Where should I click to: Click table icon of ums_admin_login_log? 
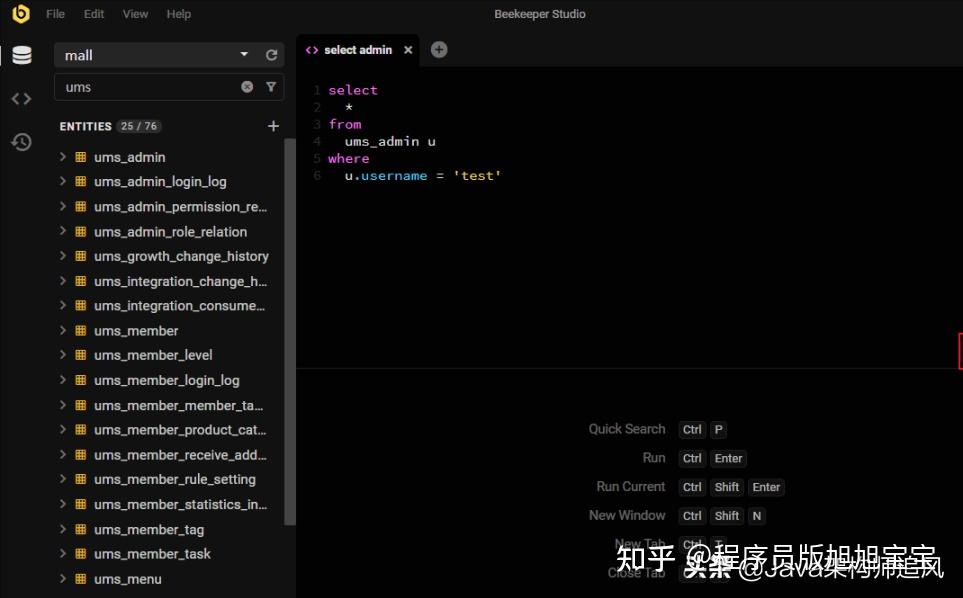80,181
